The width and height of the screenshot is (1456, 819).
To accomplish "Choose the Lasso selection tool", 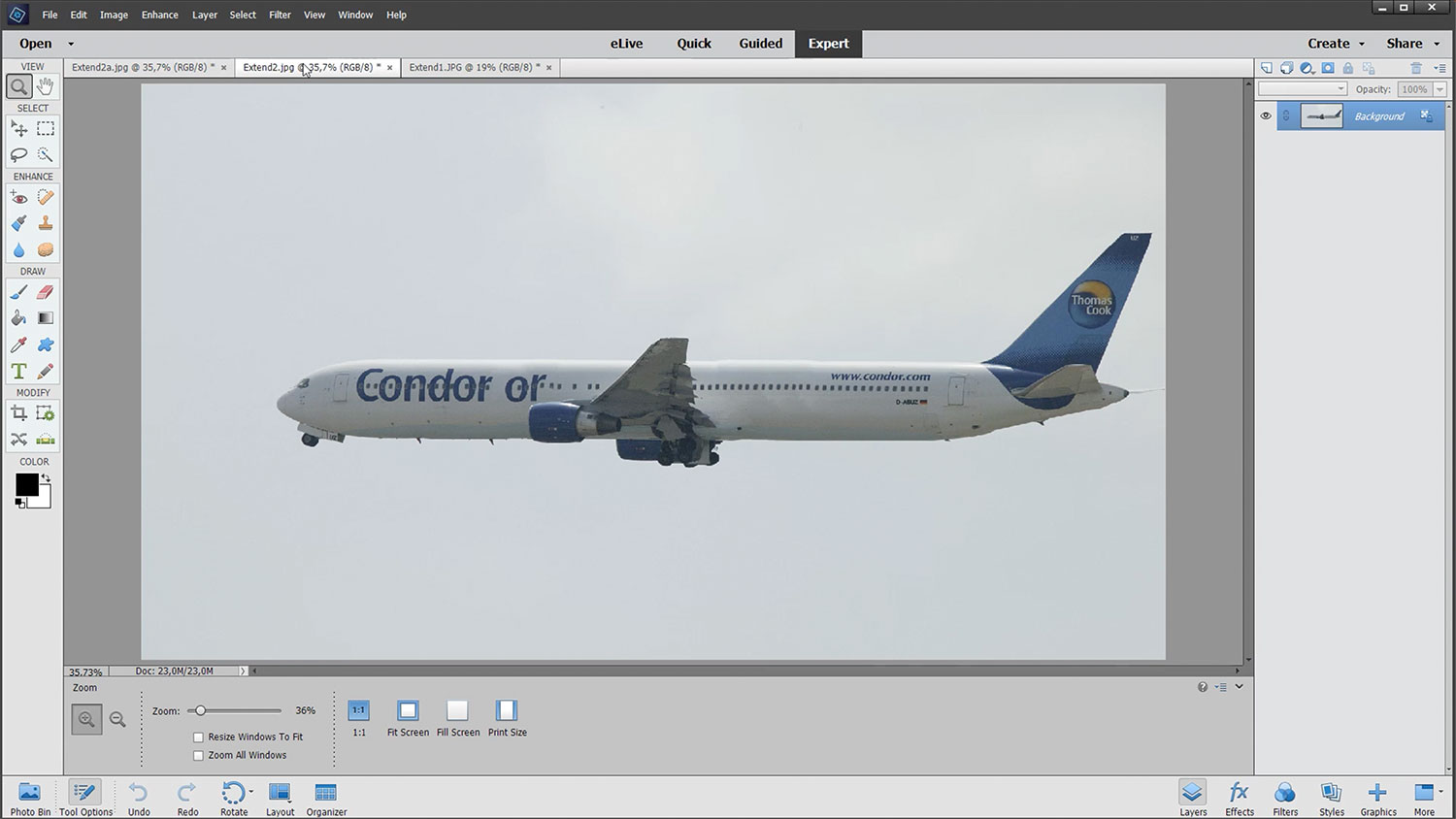I will [x=18, y=155].
